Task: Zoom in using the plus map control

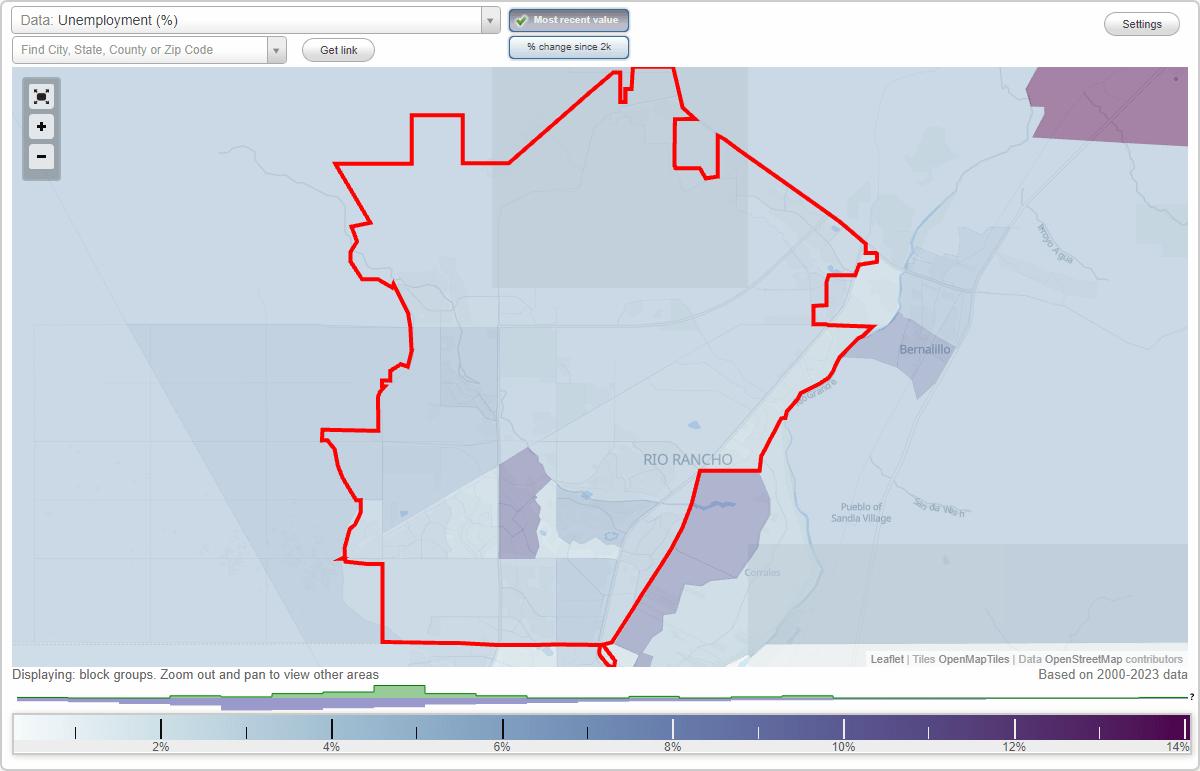Action: pos(41,127)
